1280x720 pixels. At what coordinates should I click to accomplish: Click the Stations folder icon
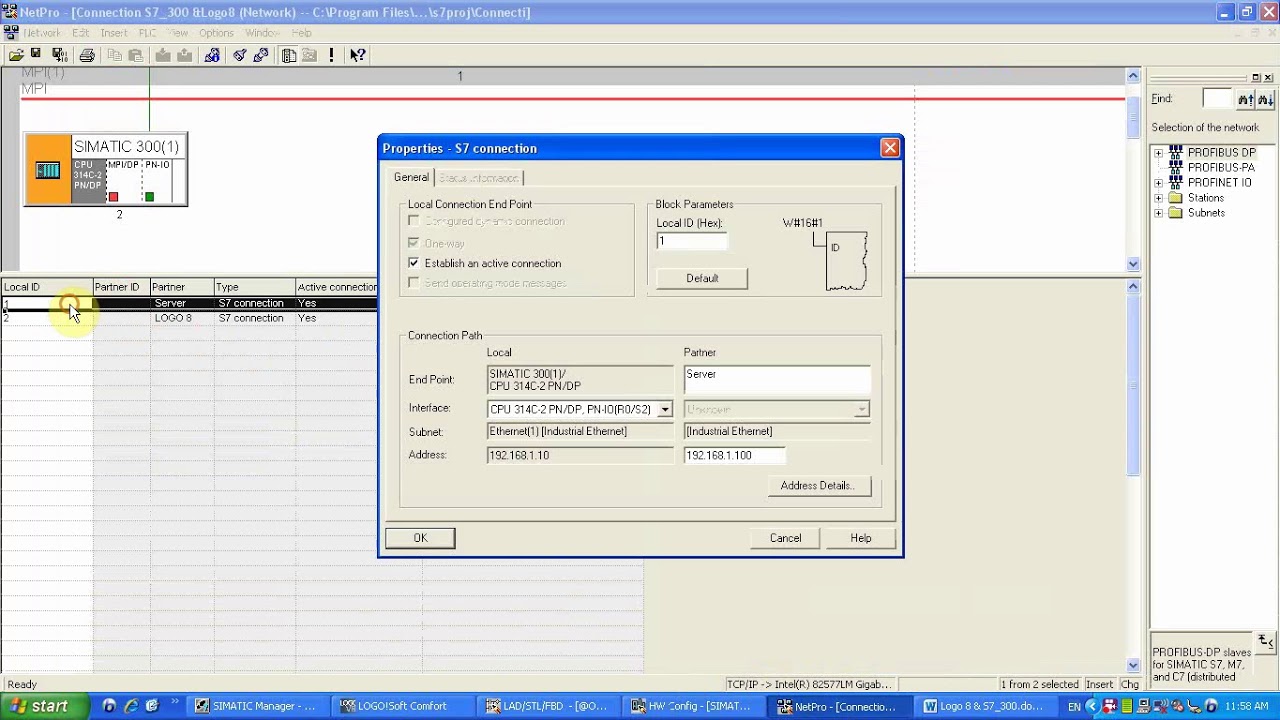1176,198
